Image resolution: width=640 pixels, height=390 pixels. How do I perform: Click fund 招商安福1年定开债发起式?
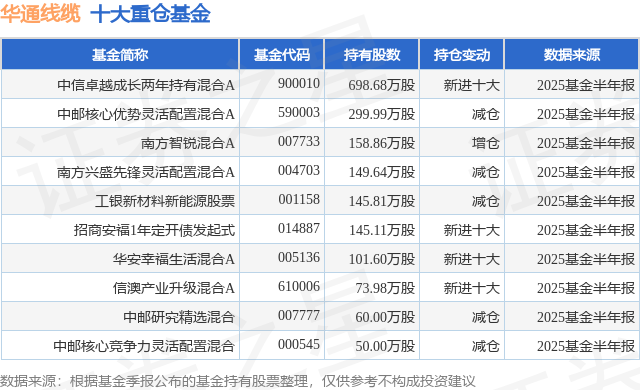pos(154,230)
